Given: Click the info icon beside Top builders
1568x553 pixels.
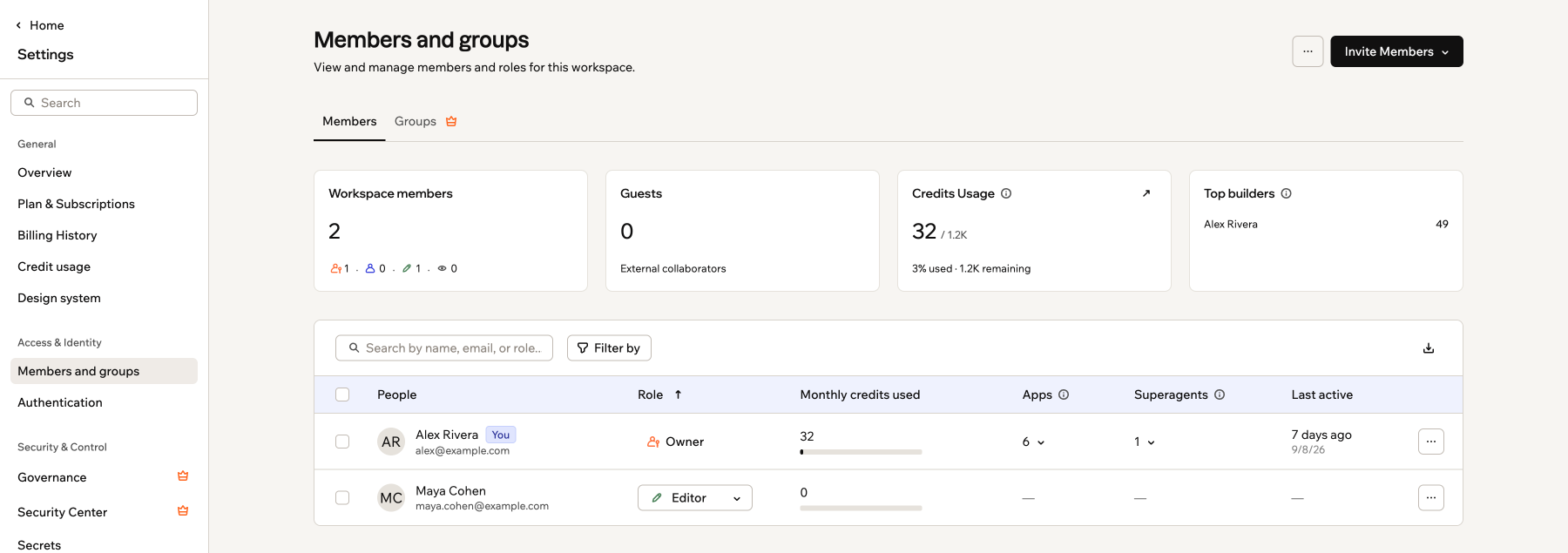Looking at the screenshot, I should 1287,193.
